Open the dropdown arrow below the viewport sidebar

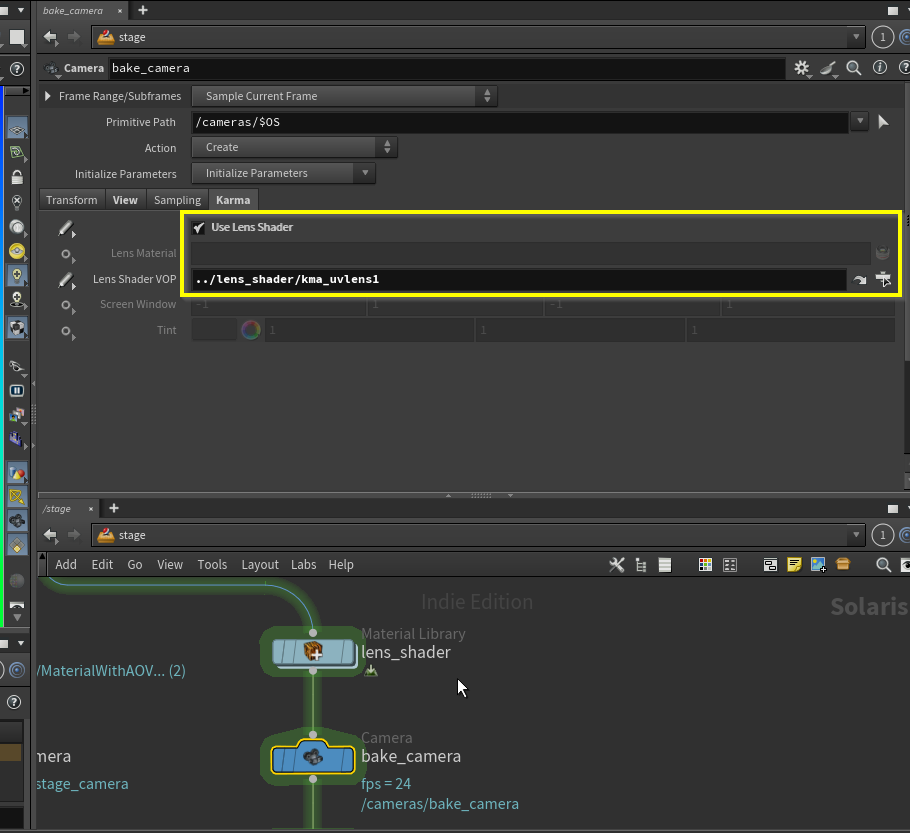click(x=17, y=617)
